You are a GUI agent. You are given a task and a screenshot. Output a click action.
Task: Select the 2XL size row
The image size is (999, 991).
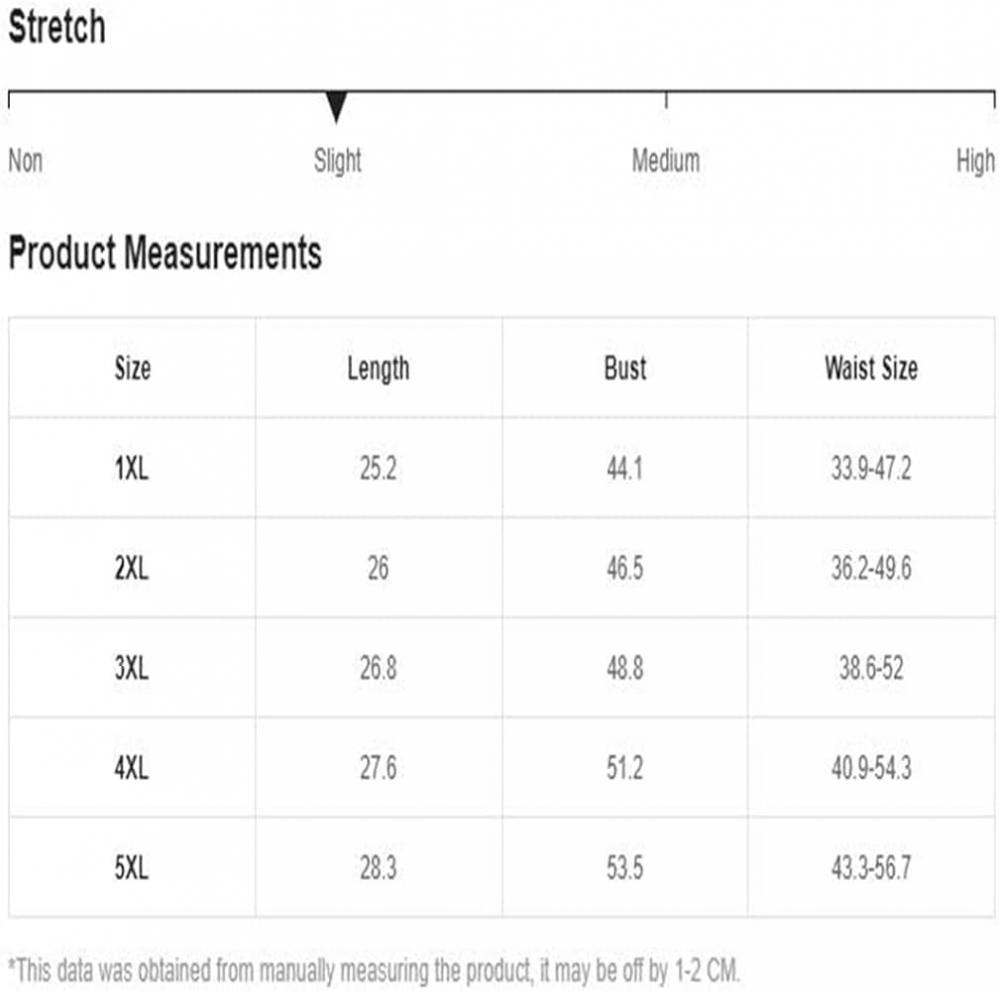tap(501, 567)
